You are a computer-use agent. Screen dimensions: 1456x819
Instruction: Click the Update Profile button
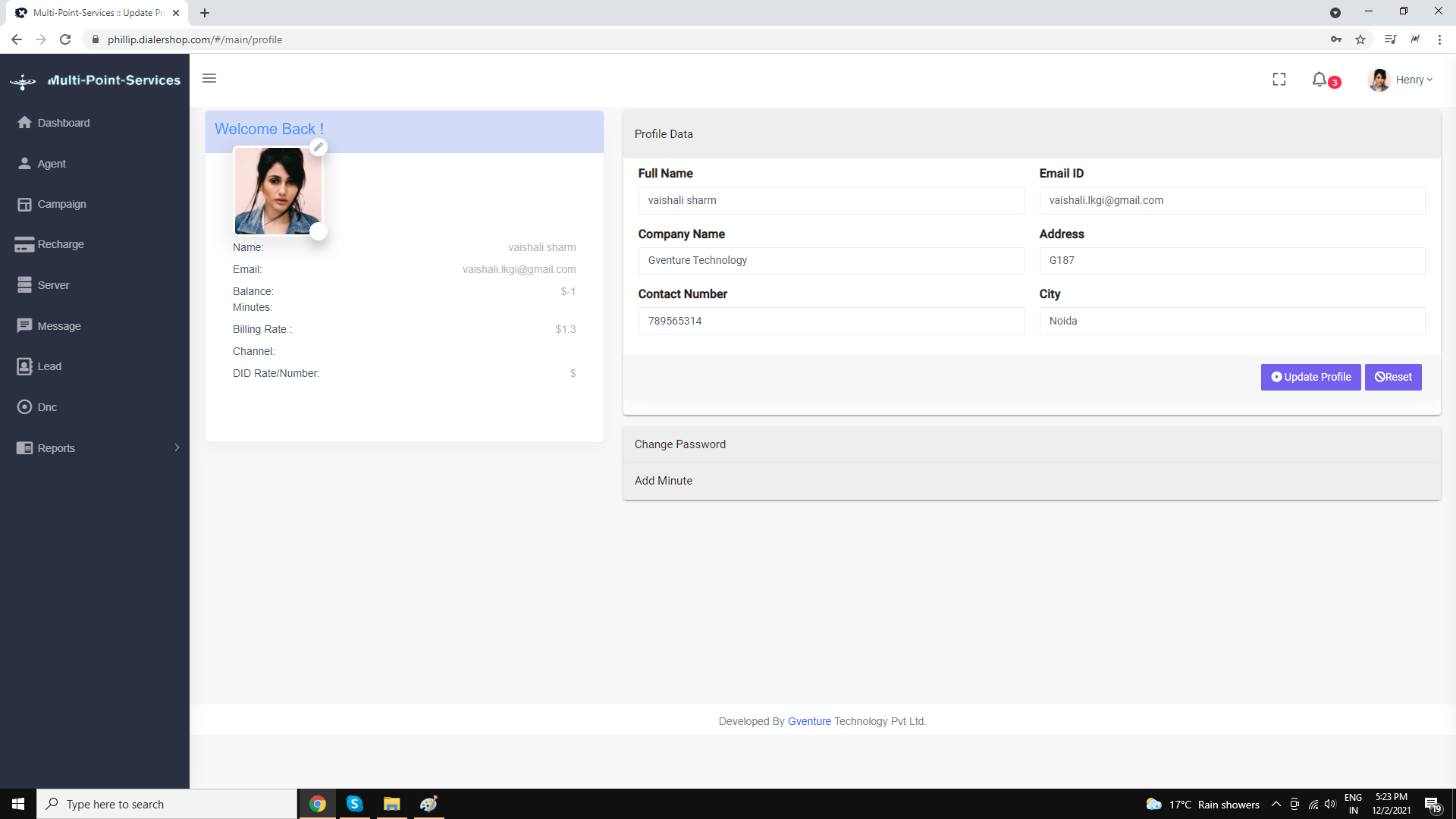[1310, 377]
